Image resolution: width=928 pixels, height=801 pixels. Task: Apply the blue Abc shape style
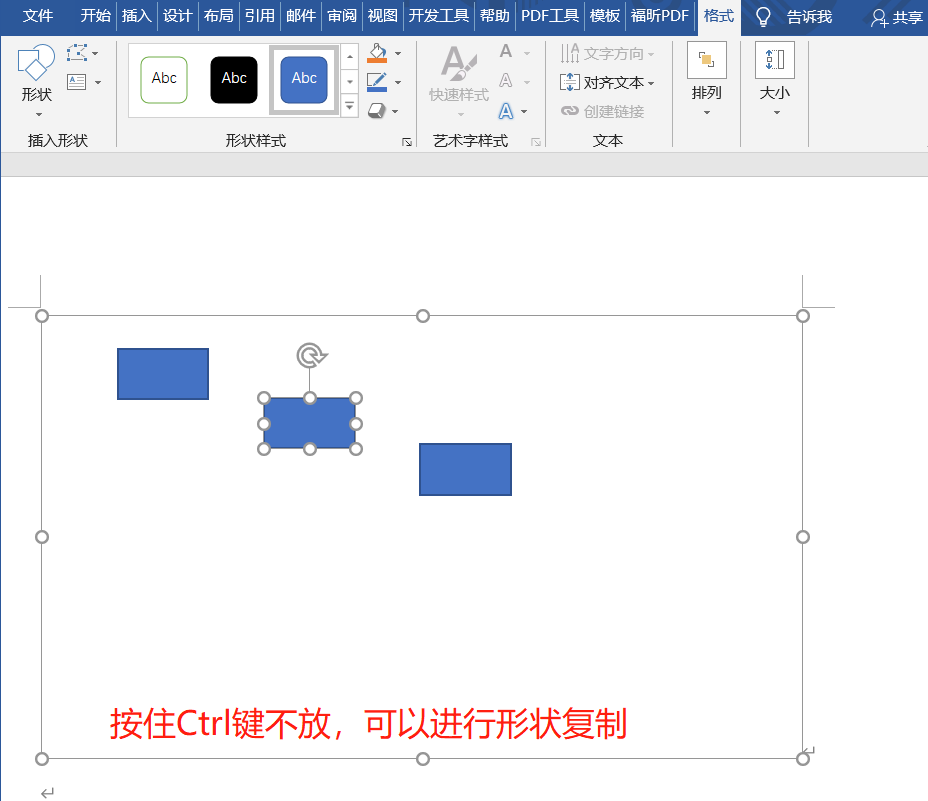click(304, 80)
